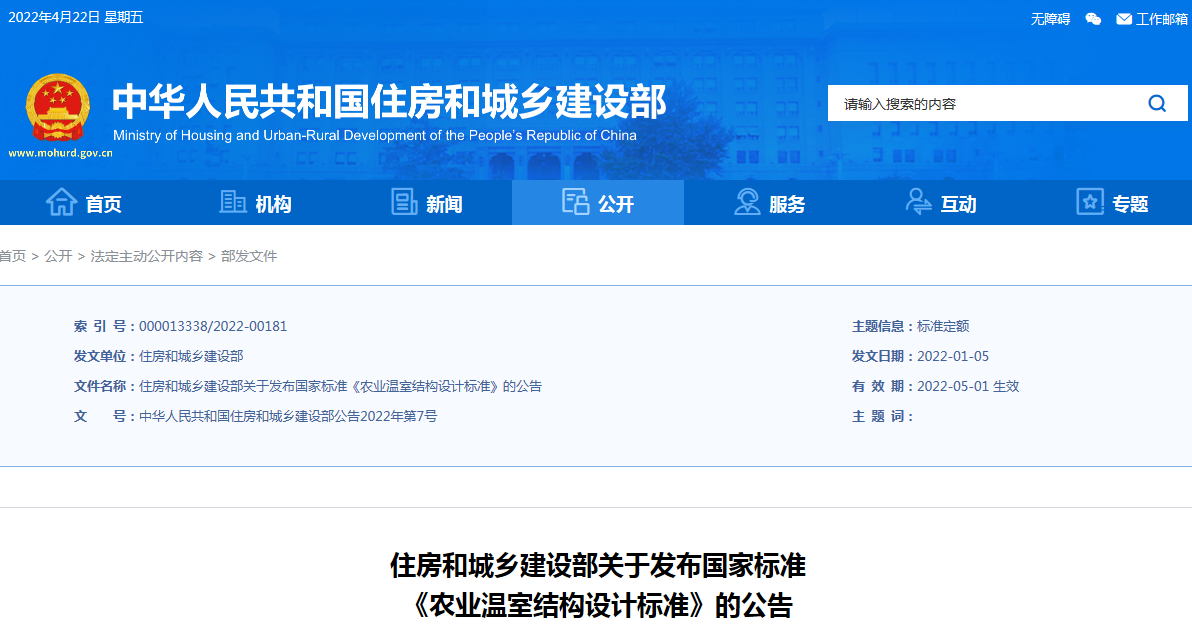Screen dimensions: 1192x634
Task: Click the newspaper icon beside 新闻
Action: 404,202
